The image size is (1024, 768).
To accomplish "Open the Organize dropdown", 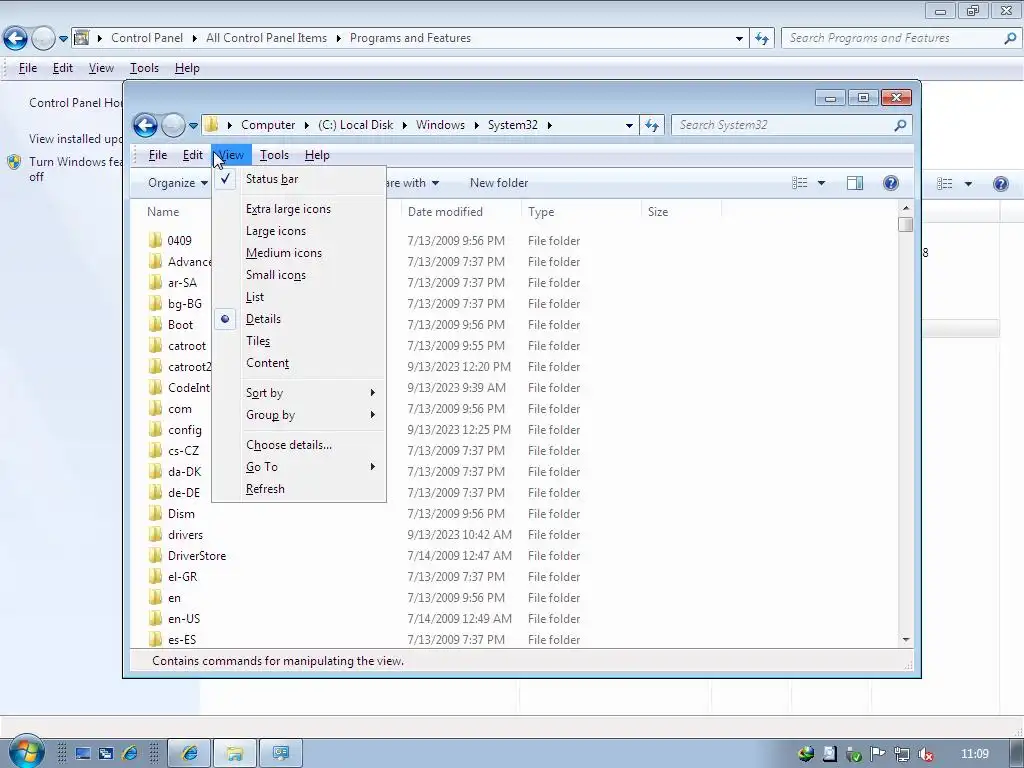I will coord(178,183).
